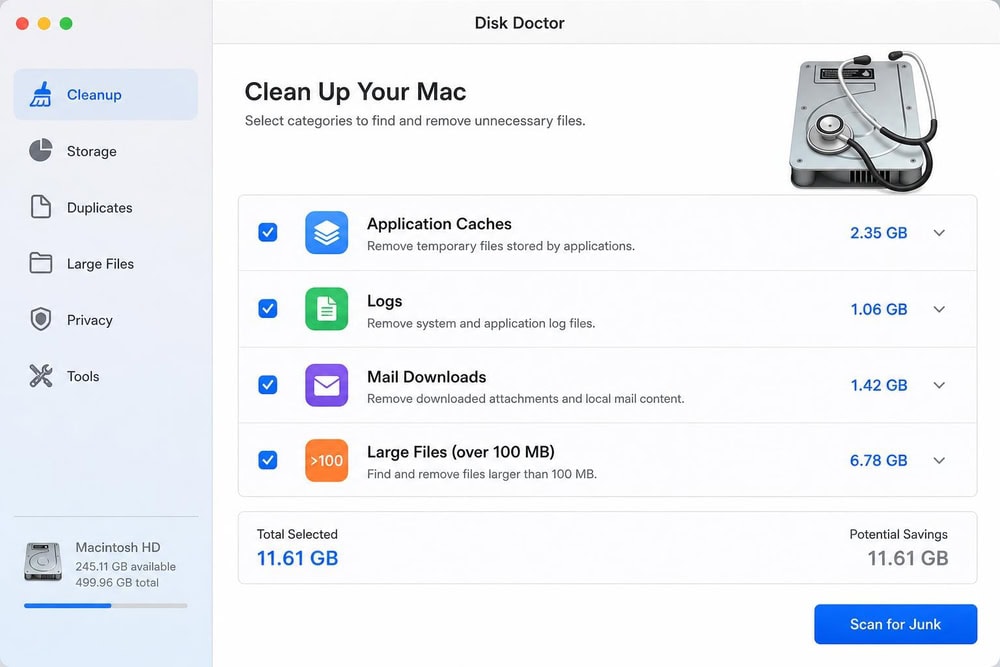The height and width of the screenshot is (667, 1000).
Task: Uncheck the Application Caches checkbox
Action: point(268,232)
